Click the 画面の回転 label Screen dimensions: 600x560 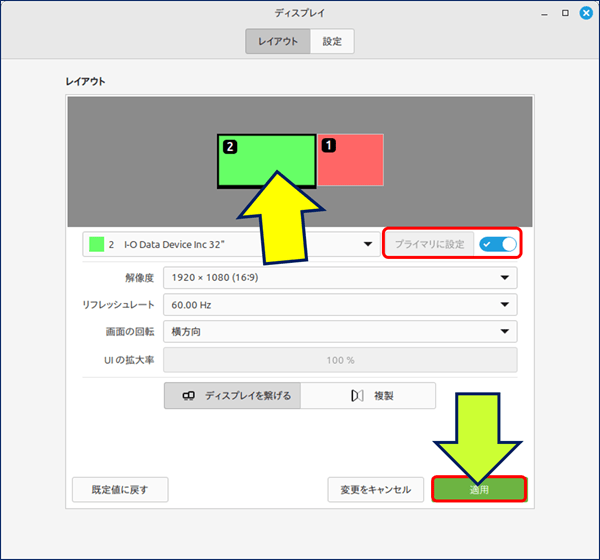[x=130, y=331]
